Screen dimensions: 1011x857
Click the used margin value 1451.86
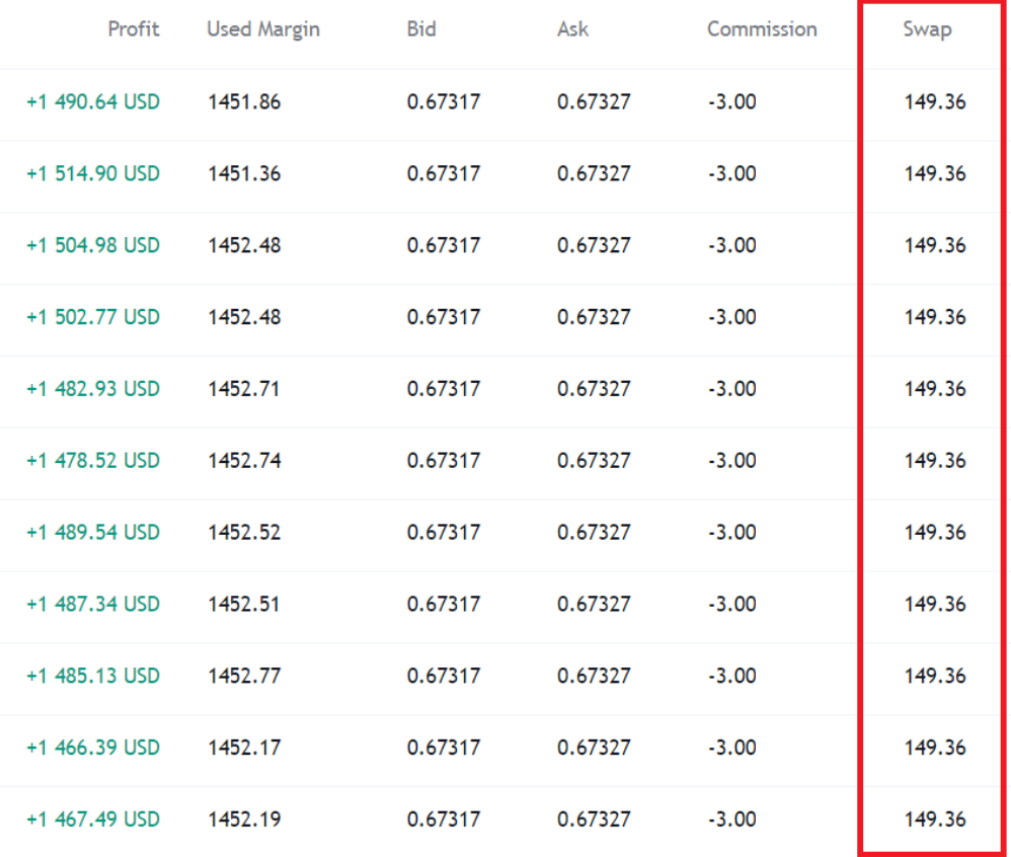(244, 101)
